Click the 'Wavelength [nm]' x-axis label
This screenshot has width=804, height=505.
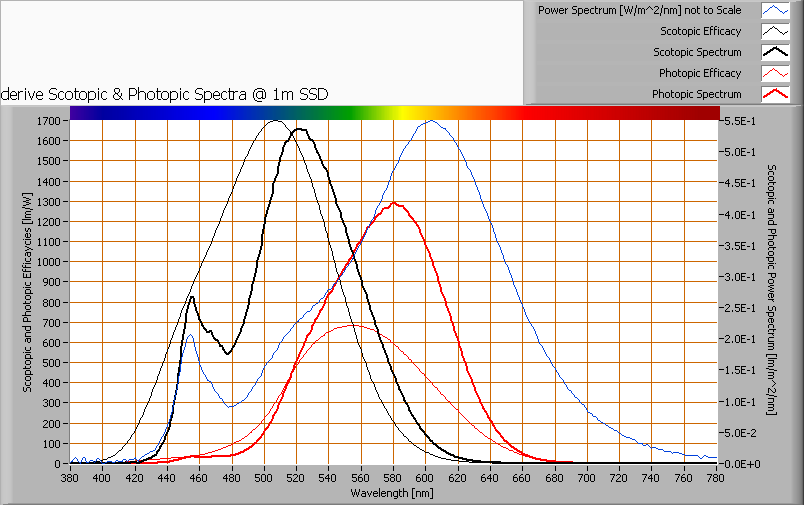[392, 493]
